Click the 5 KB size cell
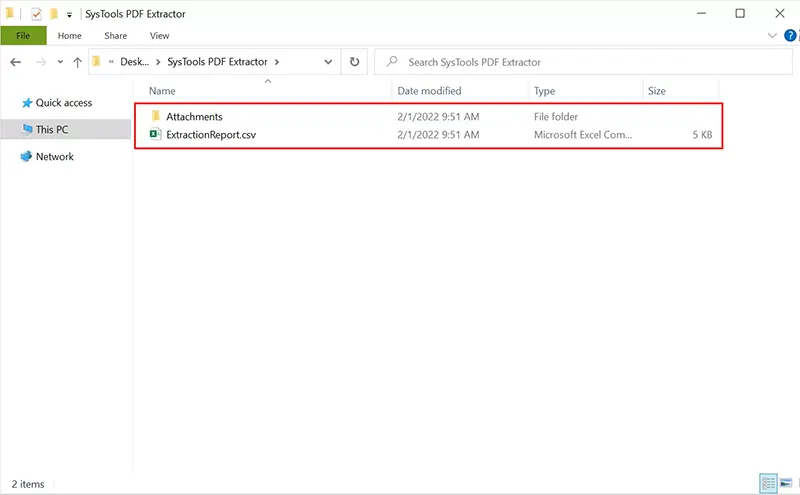This screenshot has width=800, height=495. click(x=702, y=135)
